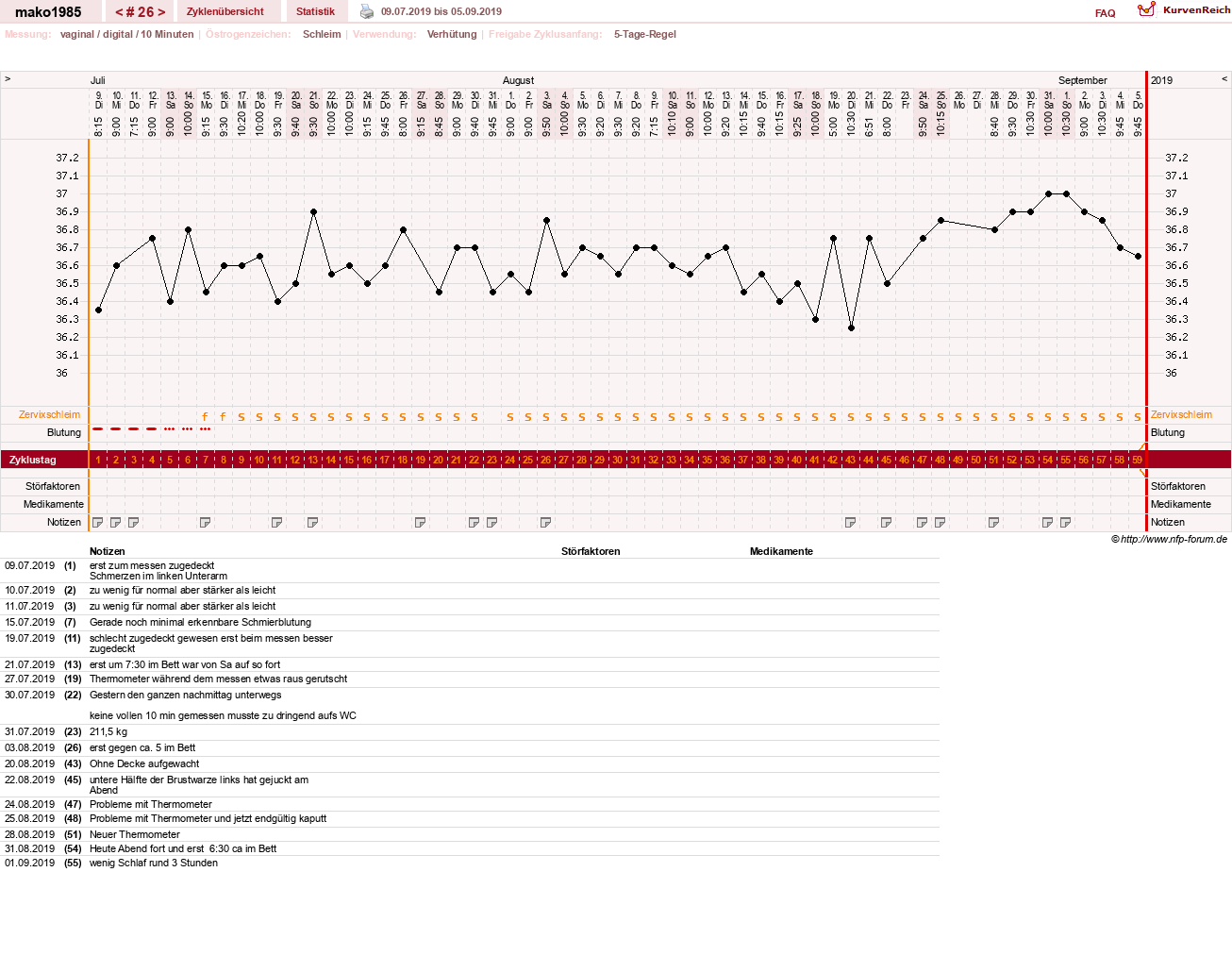Click note 'wenig Schlaf rund 3 Stunden'
This screenshot has width=1232, height=956.
coord(154,863)
